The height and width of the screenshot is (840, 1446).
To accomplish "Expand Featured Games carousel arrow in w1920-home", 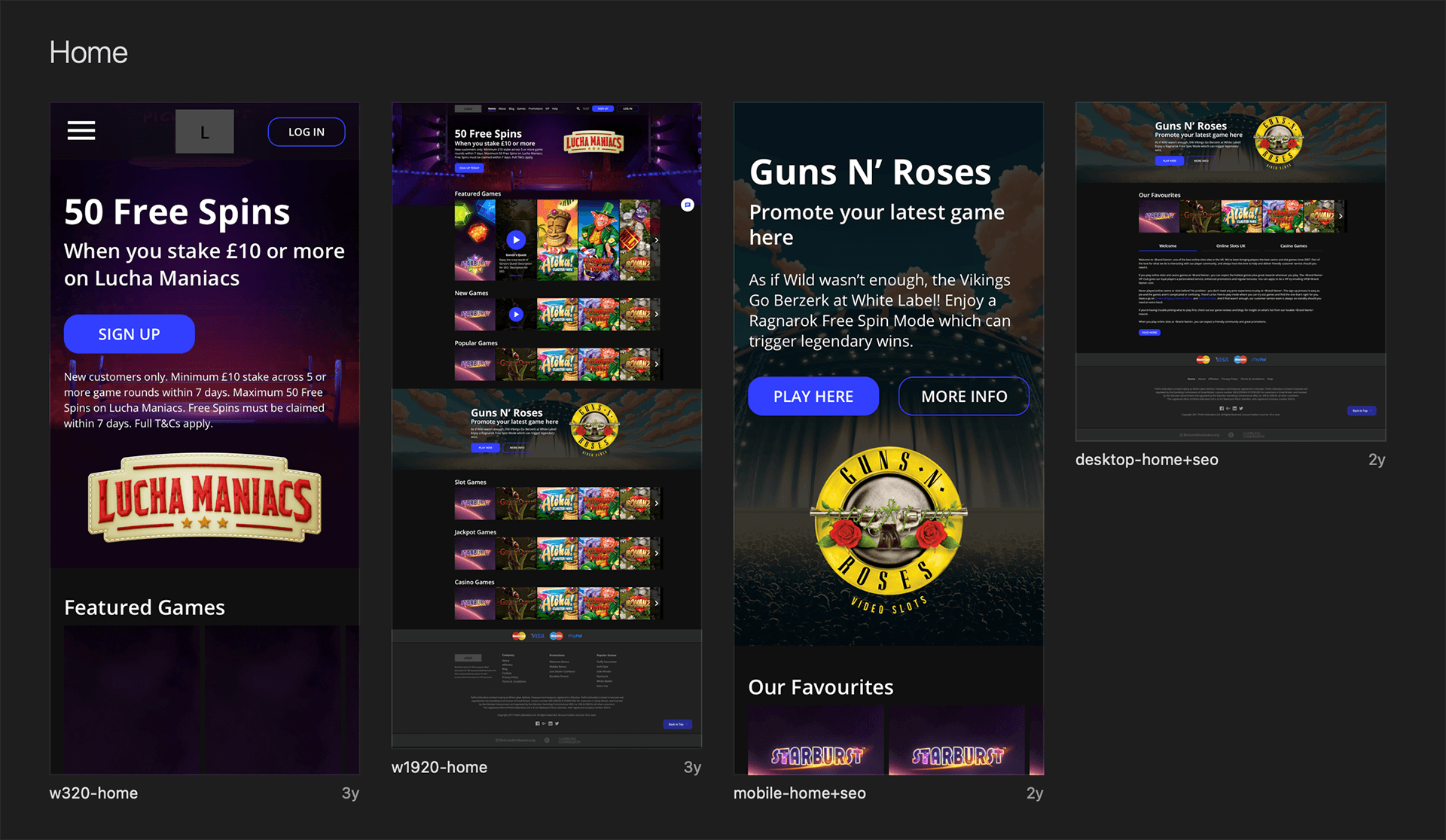I will pyautogui.click(x=656, y=240).
